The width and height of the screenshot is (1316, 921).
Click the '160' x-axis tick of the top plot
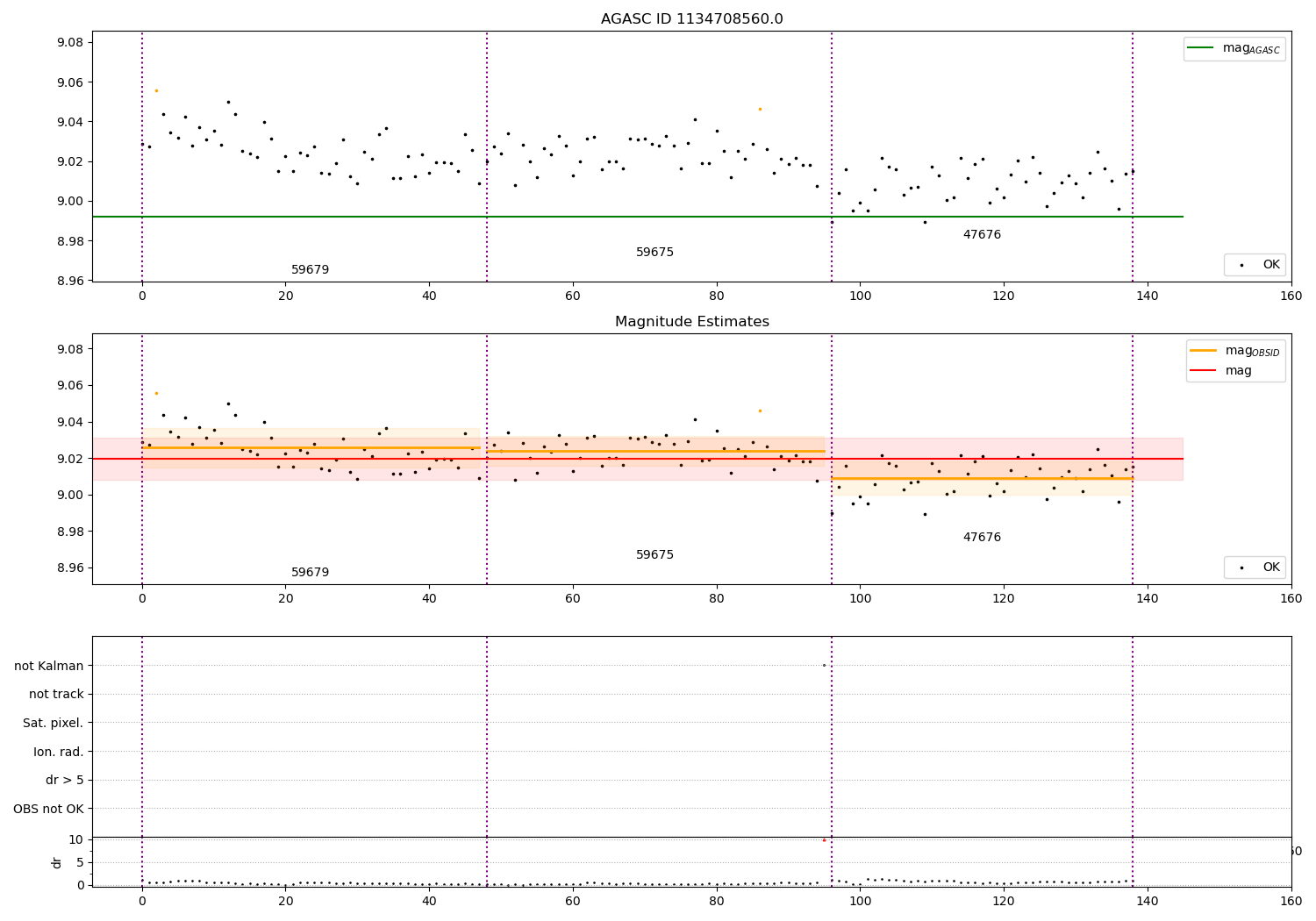(x=1291, y=296)
